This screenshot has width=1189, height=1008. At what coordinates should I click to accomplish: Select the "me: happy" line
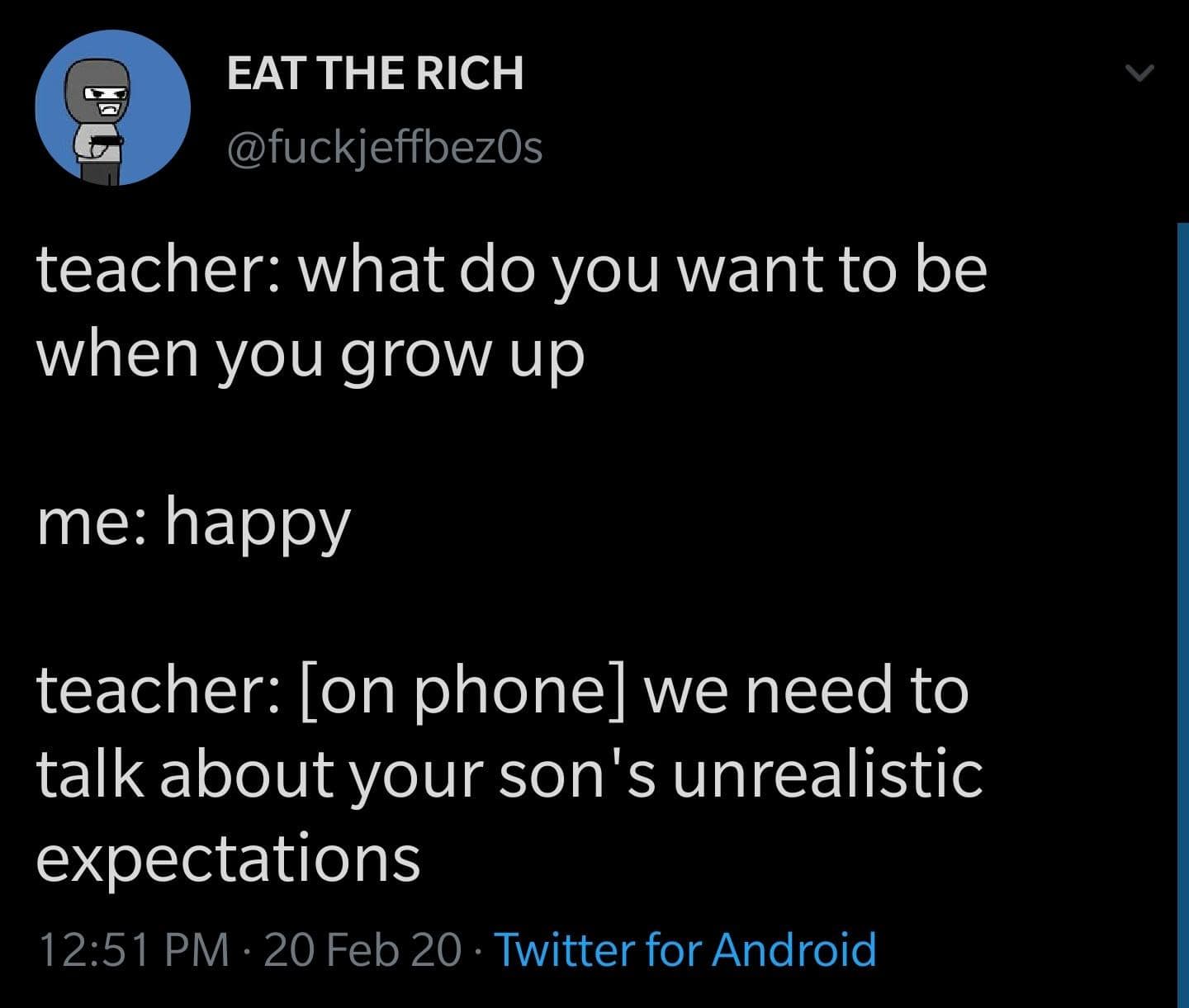194,523
